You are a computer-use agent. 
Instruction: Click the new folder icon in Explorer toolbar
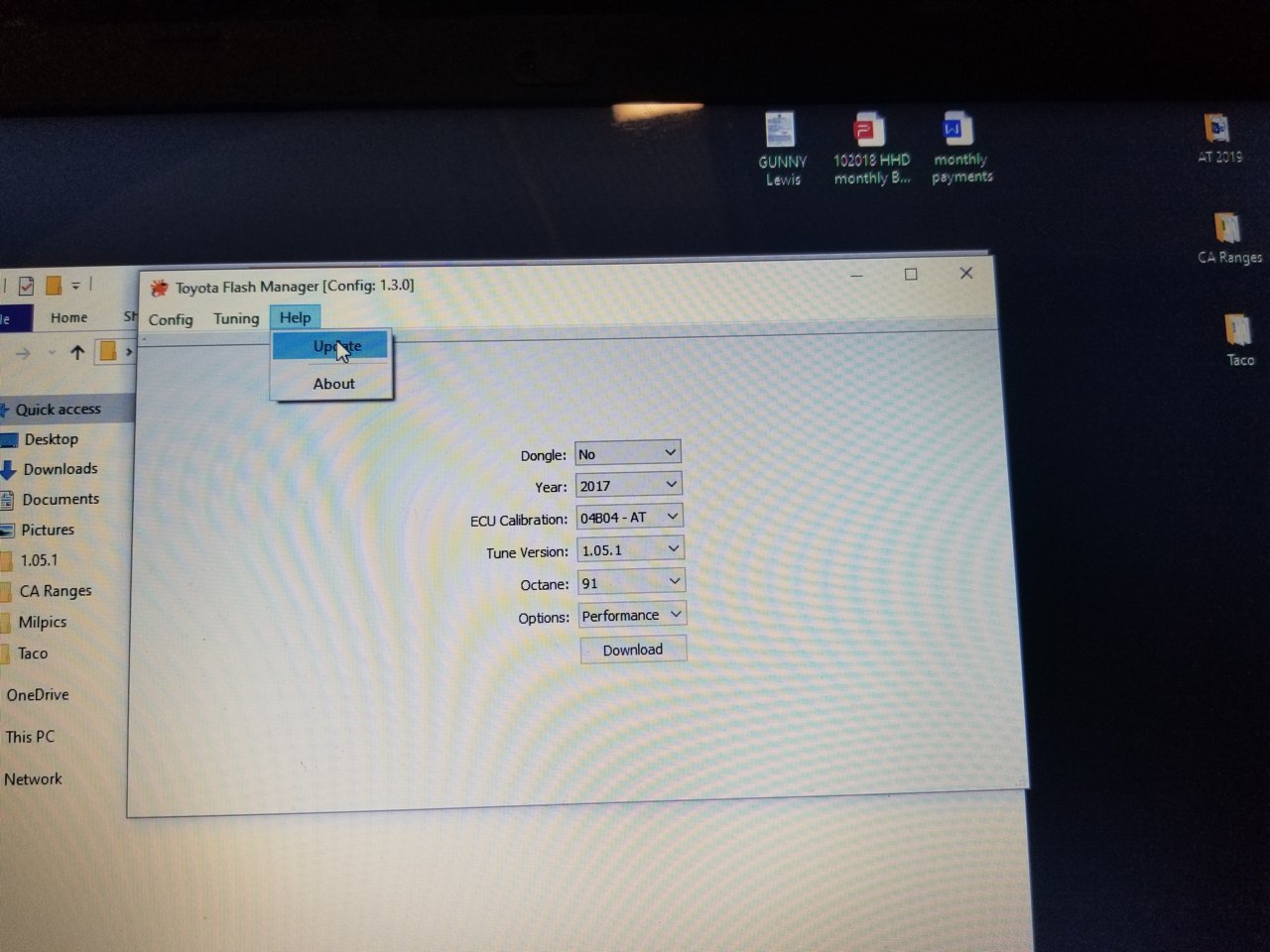click(54, 286)
